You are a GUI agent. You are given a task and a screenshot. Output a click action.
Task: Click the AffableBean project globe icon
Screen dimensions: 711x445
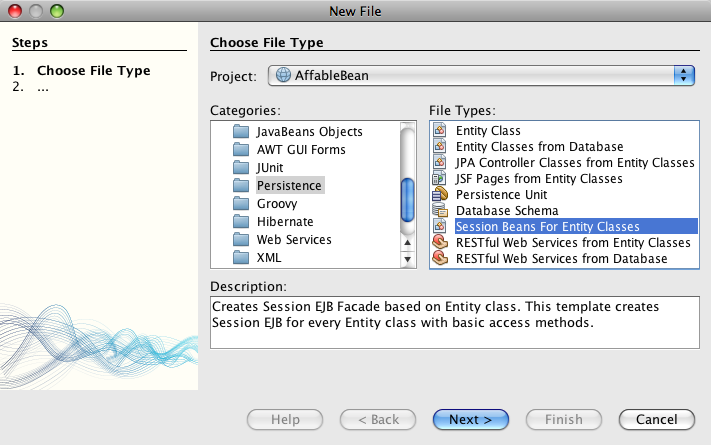pos(283,75)
